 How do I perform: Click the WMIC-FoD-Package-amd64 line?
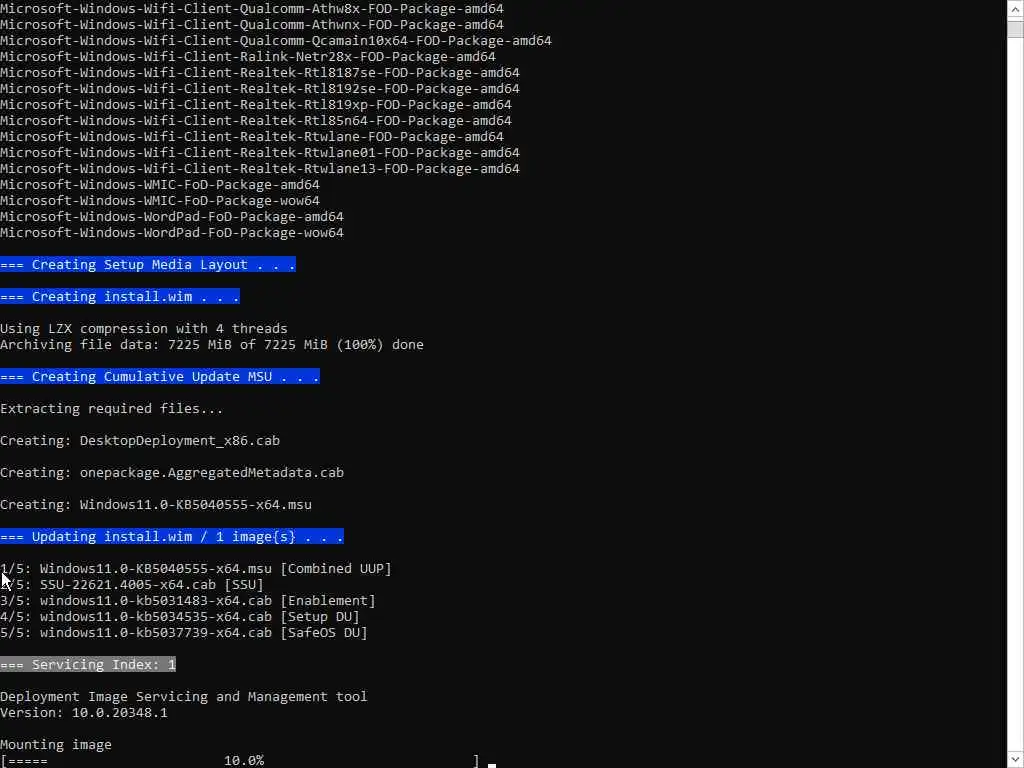click(160, 185)
